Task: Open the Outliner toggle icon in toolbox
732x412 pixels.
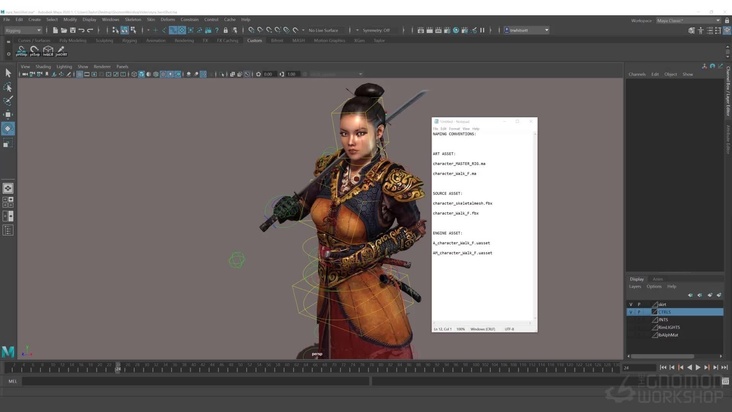Action: point(8,230)
